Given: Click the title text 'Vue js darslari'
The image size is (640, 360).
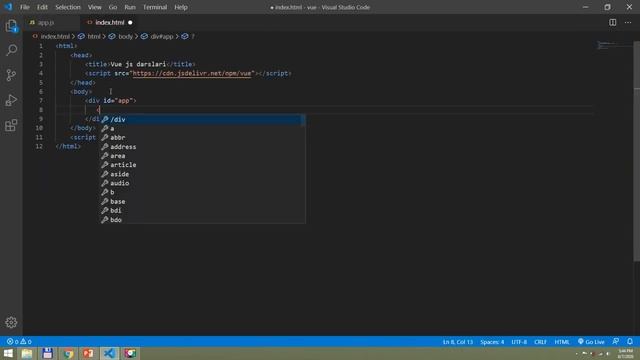Looking at the screenshot, I should point(138,64).
